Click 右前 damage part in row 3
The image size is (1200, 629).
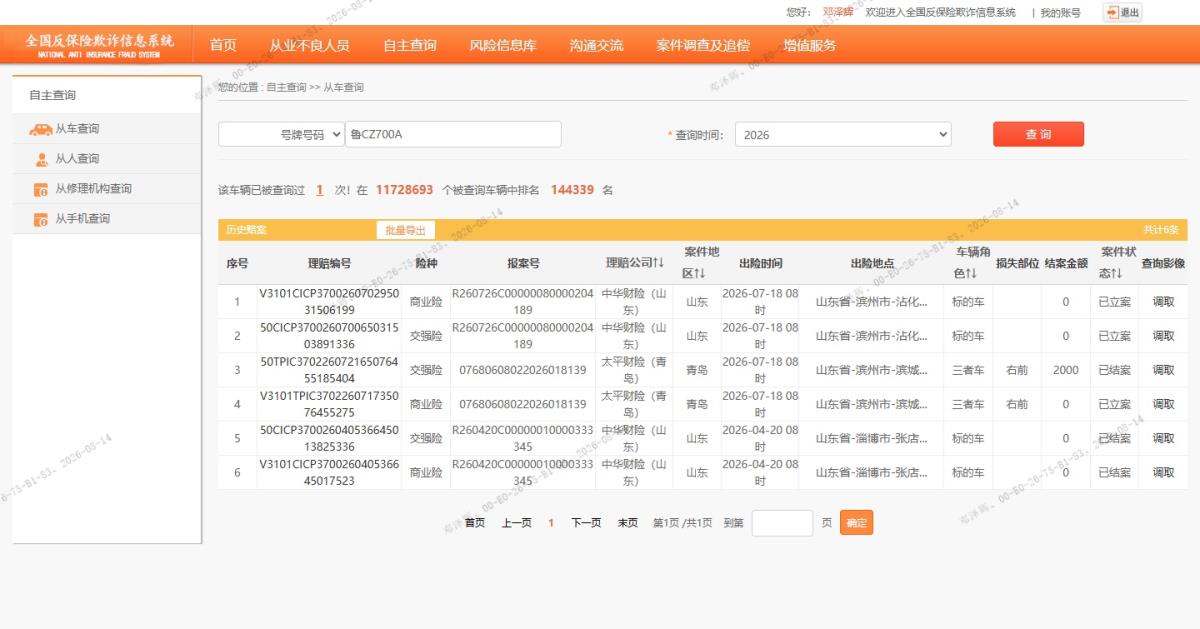(1017, 370)
